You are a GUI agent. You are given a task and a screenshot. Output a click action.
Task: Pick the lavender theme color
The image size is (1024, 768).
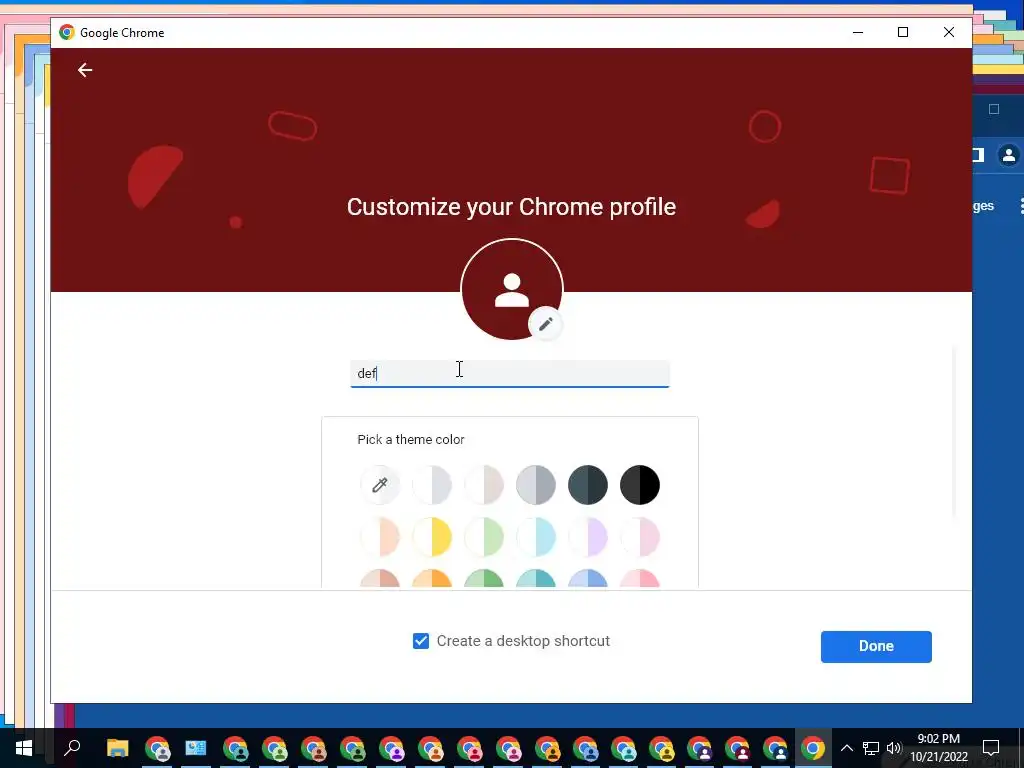[x=588, y=537]
